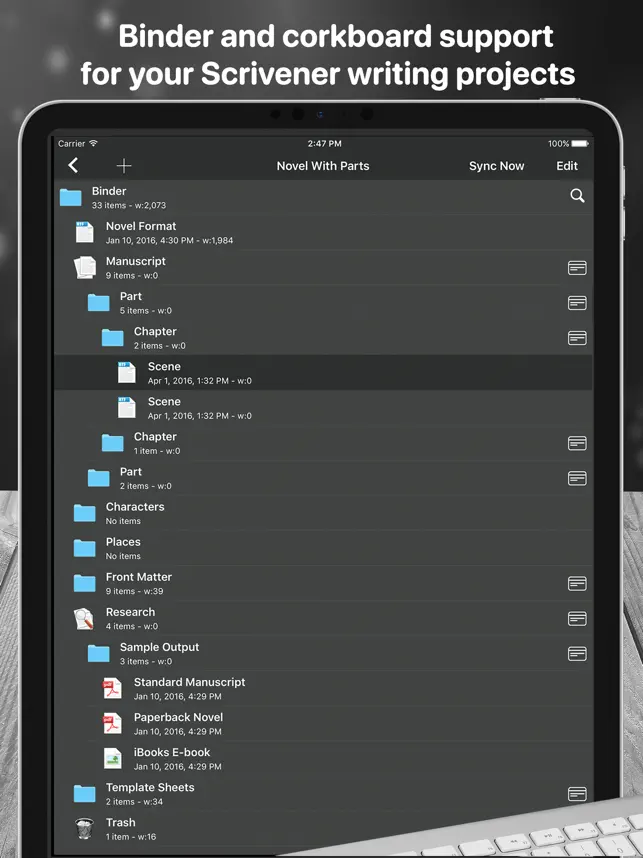Select the Places label

click(x=123, y=542)
